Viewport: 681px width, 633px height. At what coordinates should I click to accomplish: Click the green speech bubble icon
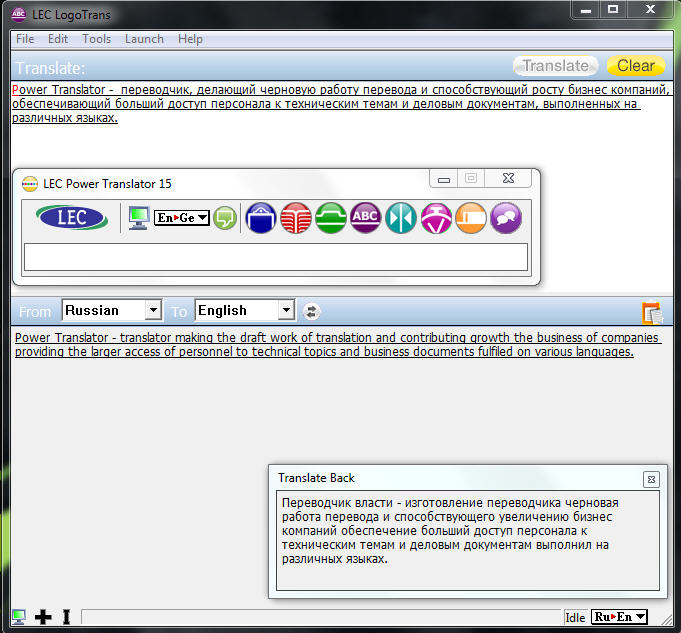click(225, 217)
